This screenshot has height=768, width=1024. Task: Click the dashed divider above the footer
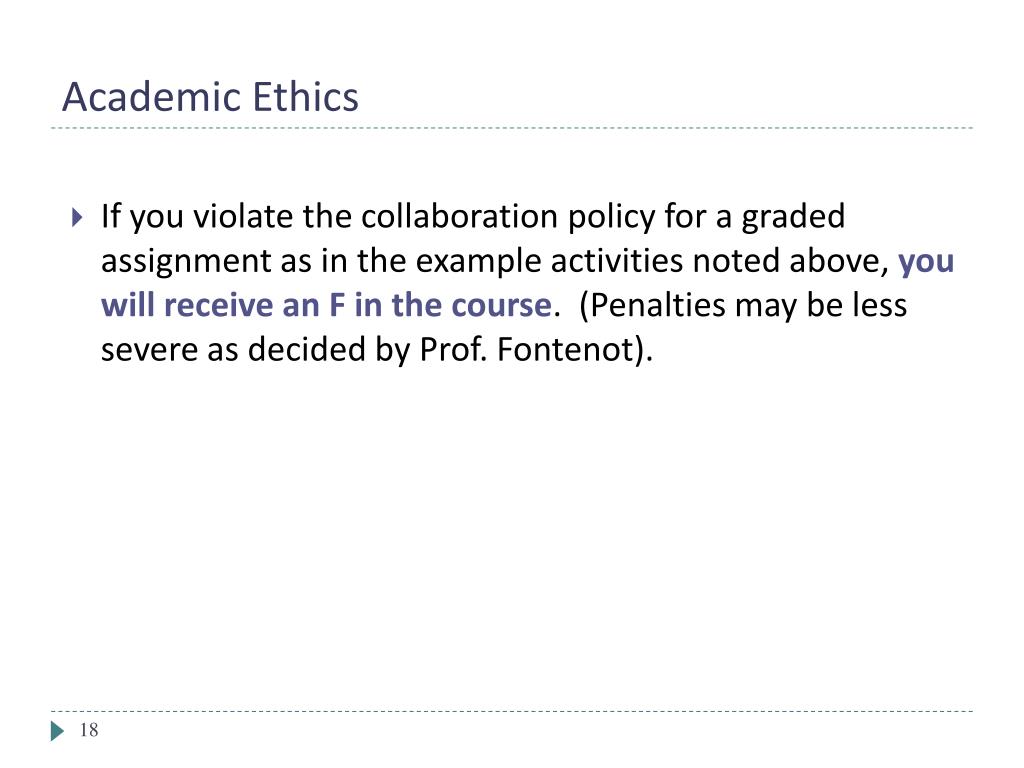(x=512, y=711)
